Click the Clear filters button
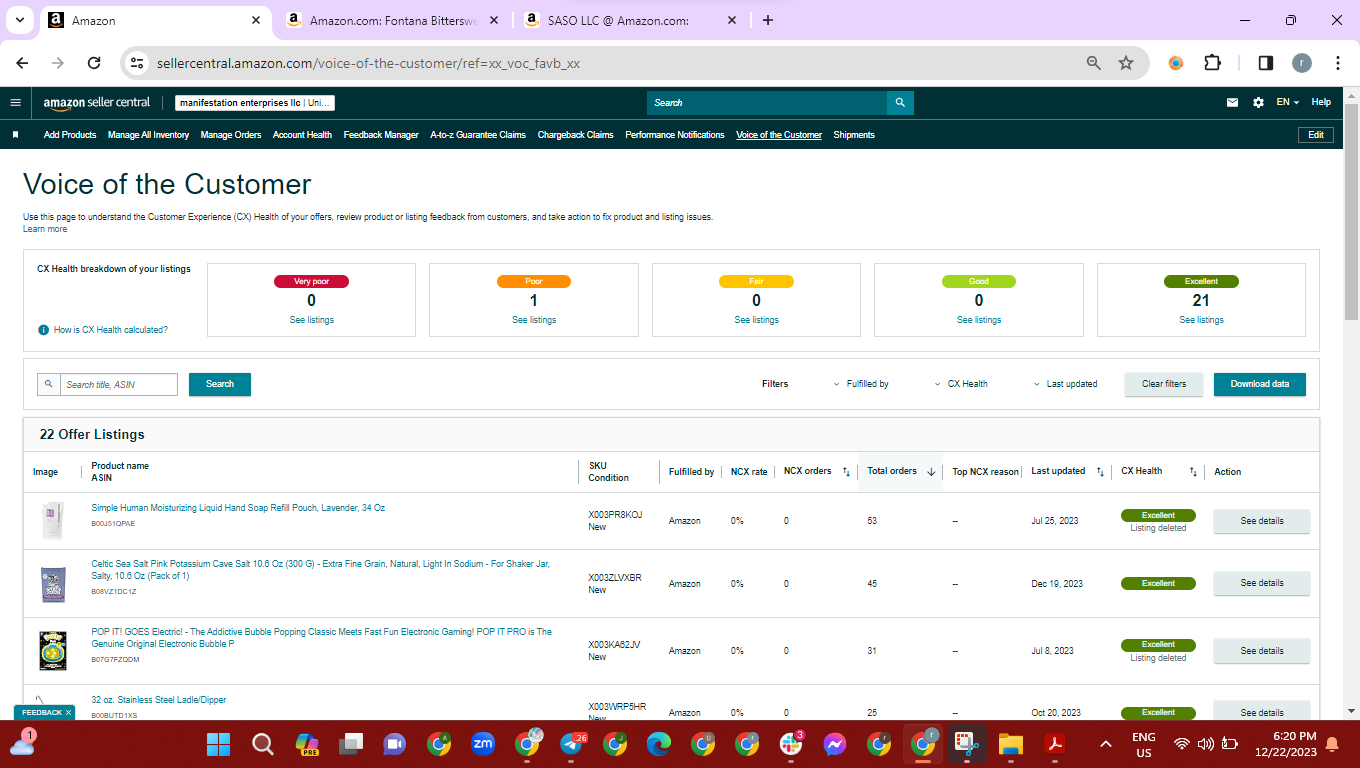The image size is (1360, 768). pos(1164,384)
